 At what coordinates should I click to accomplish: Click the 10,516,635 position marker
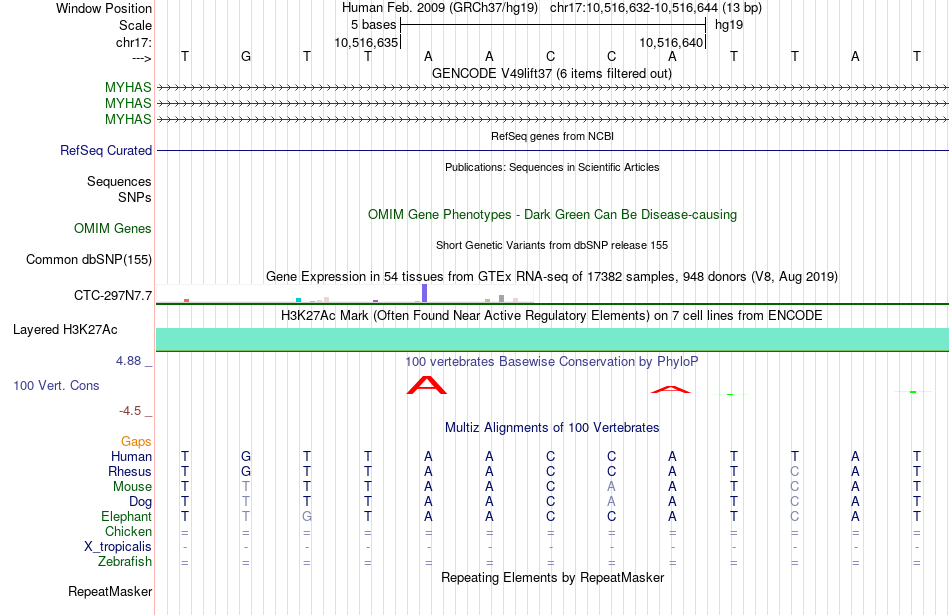[366, 42]
